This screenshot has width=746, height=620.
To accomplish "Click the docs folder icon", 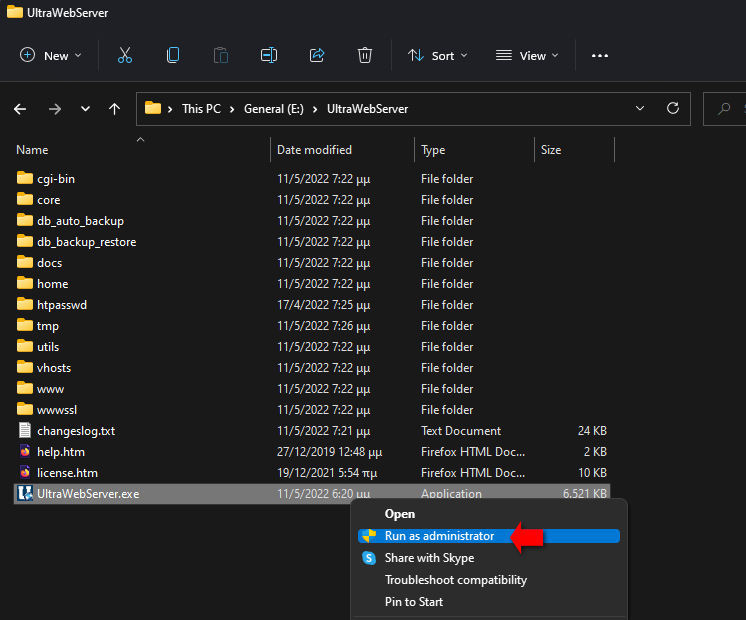I will 25,262.
